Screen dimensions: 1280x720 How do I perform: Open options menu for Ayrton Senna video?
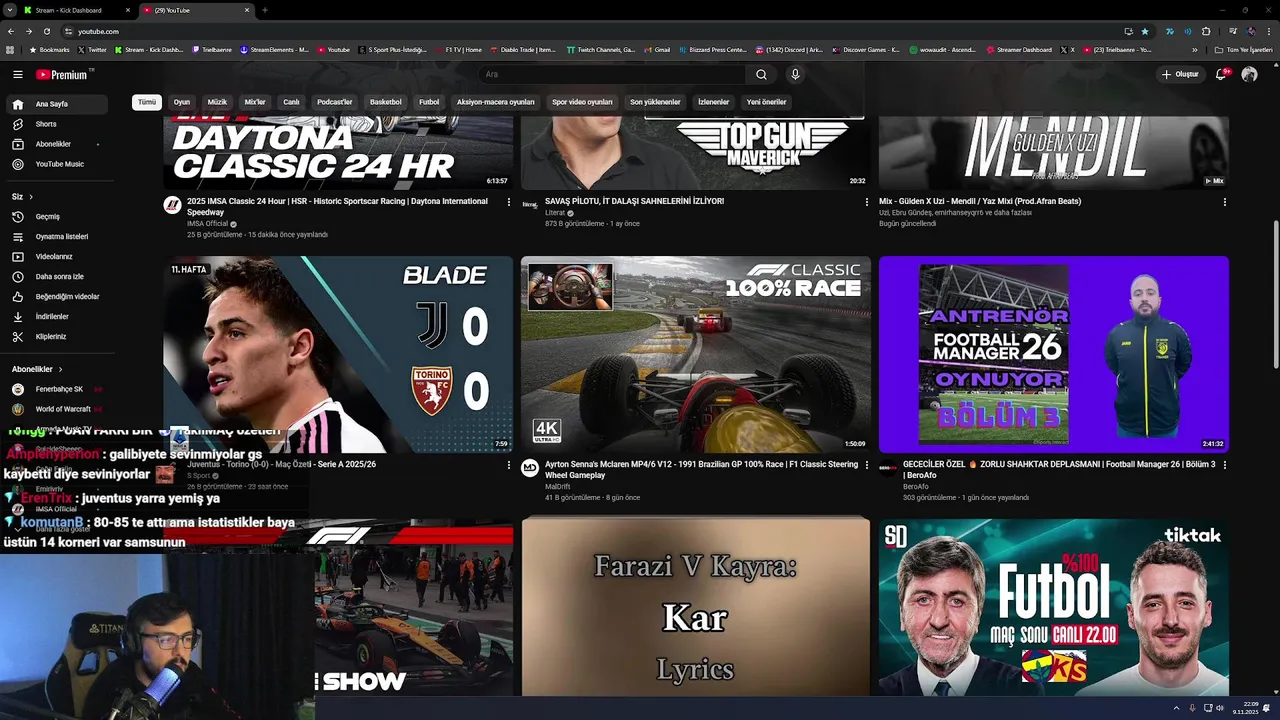point(867,465)
